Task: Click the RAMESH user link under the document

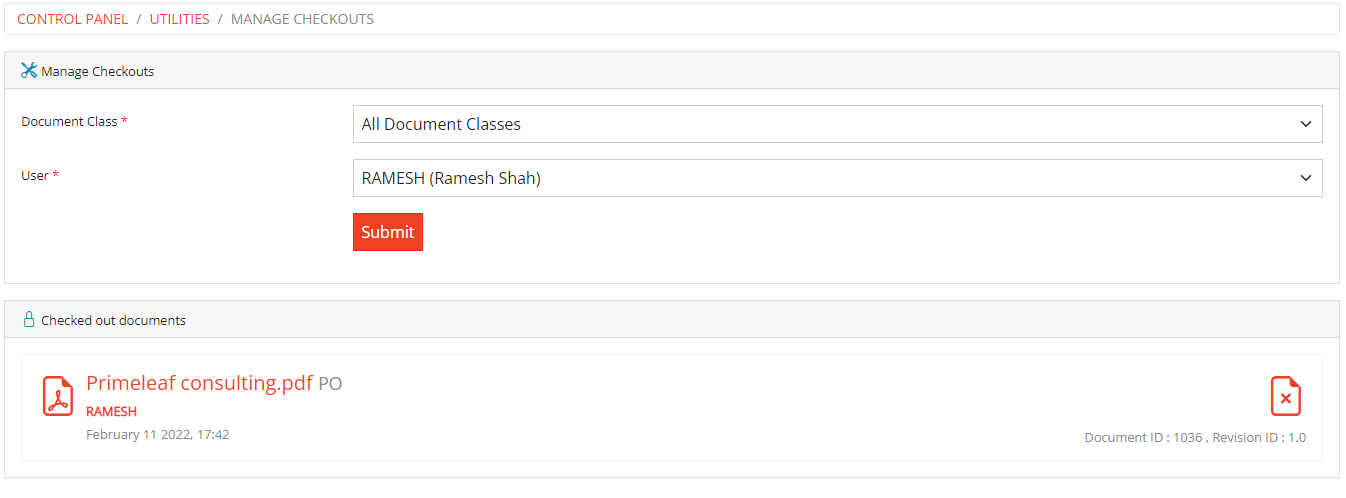Action: coord(111,411)
